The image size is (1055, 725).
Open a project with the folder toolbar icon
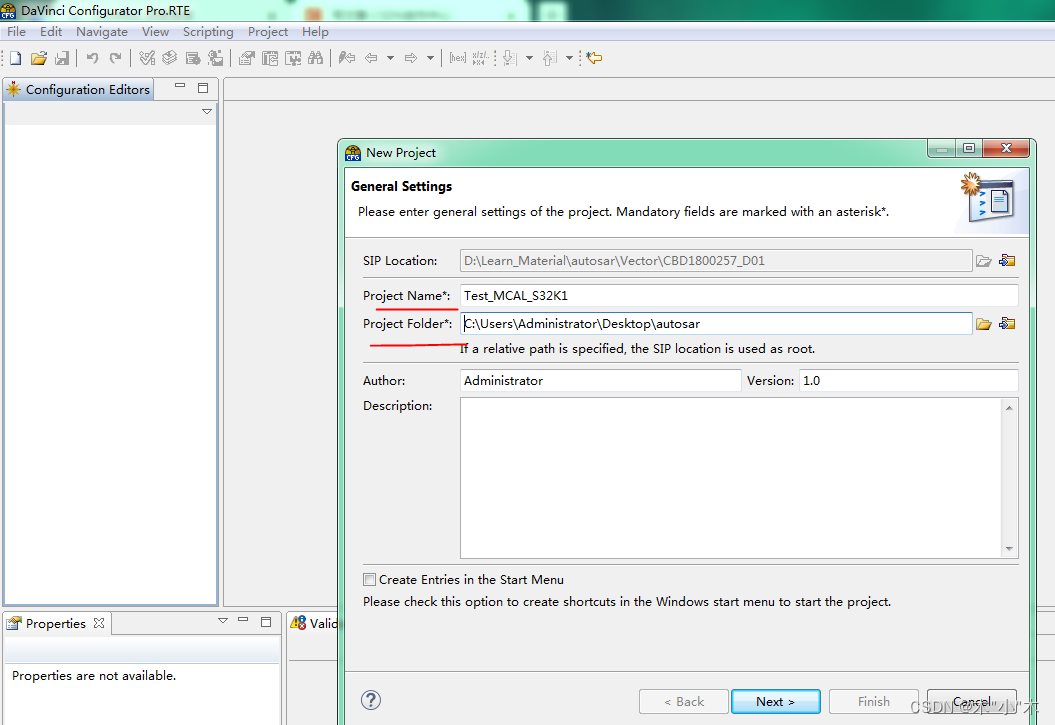39,58
